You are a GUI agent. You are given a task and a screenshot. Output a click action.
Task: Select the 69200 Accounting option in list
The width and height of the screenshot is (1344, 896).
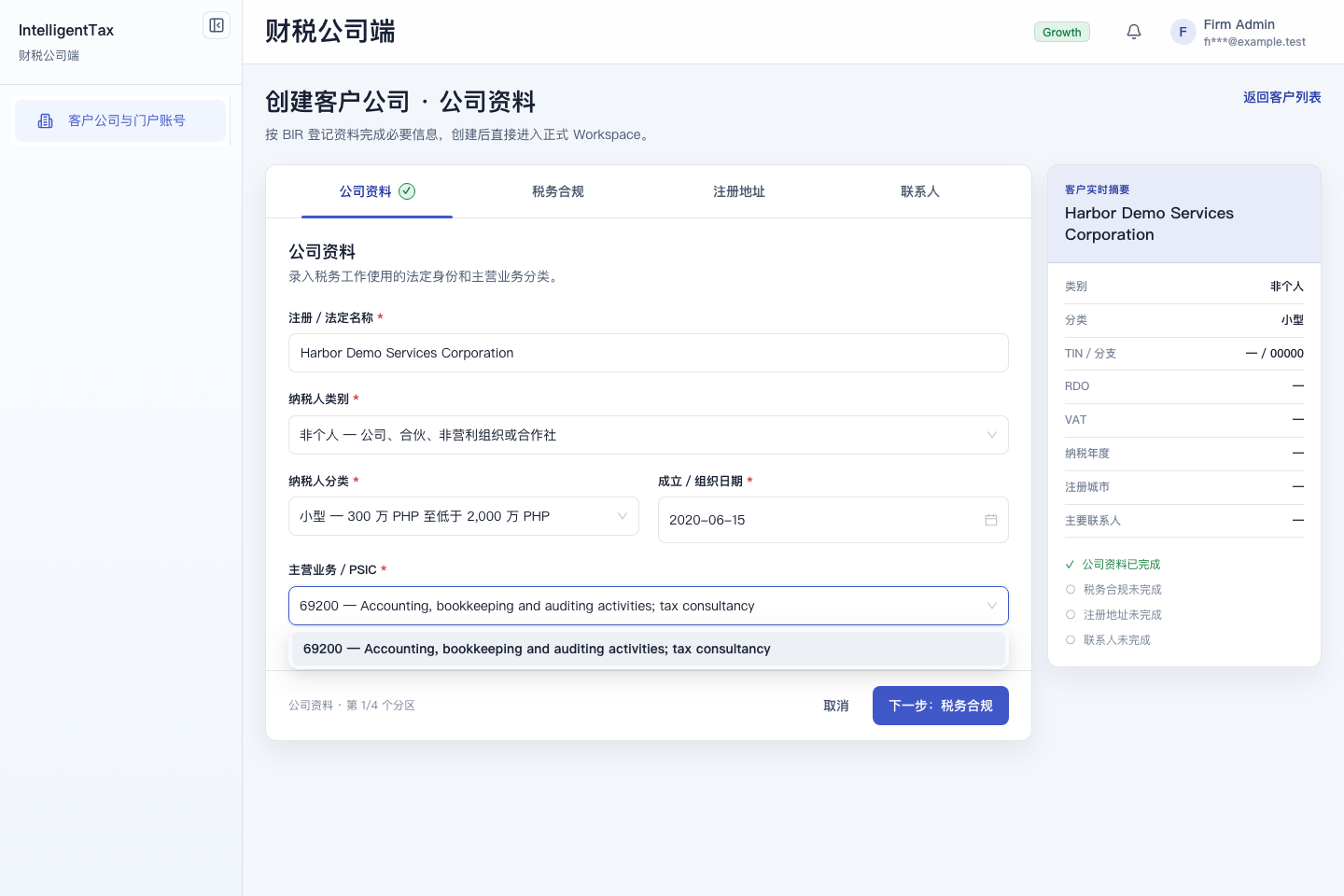[x=649, y=649]
